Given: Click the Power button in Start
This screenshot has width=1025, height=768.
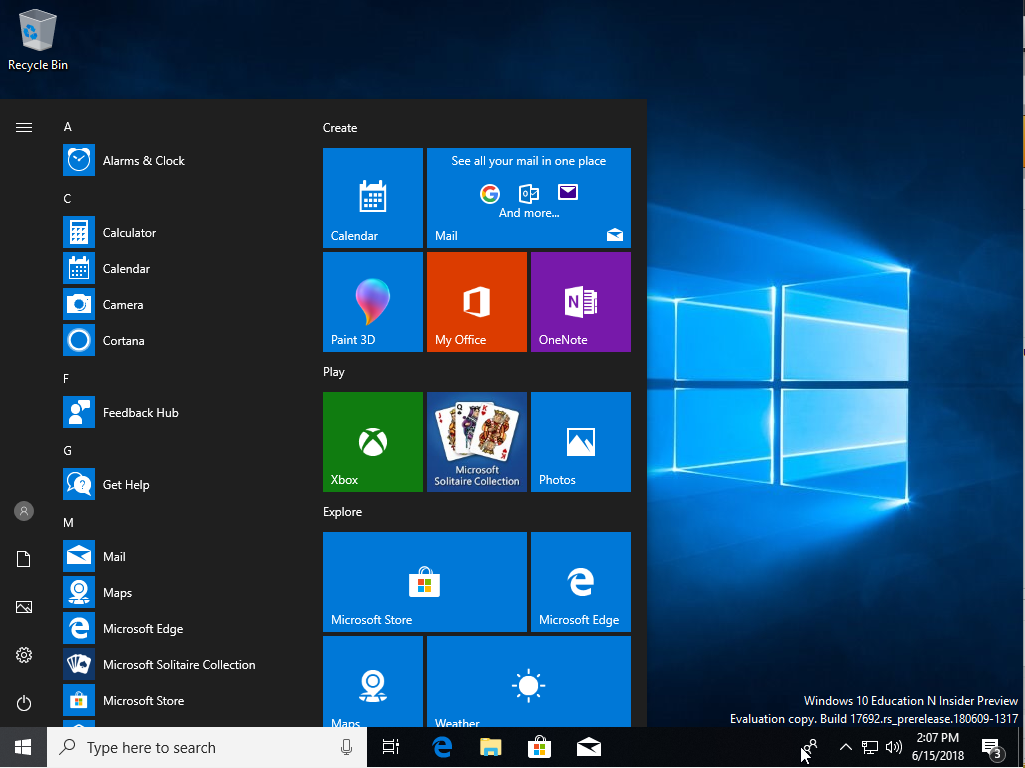Looking at the screenshot, I should point(24,703).
